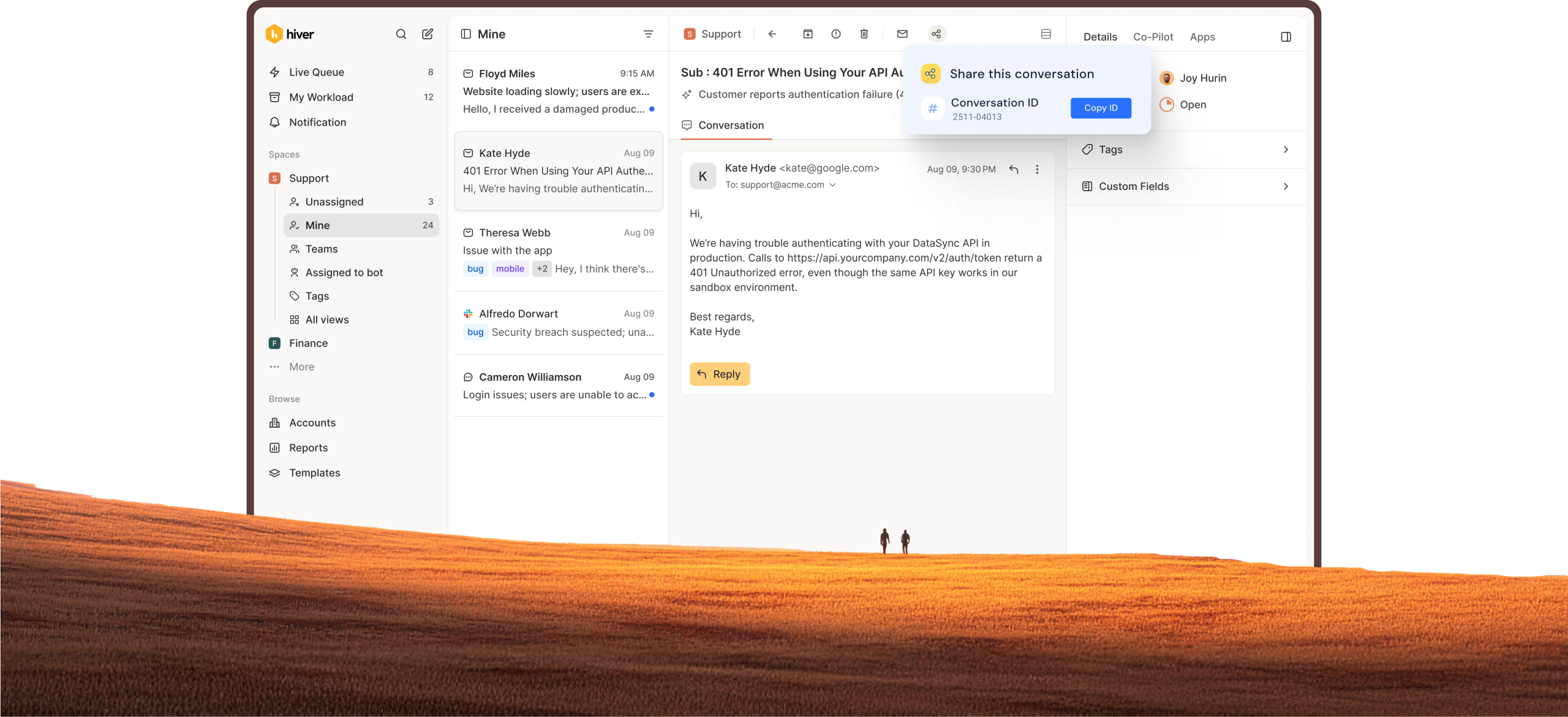Click the share conversation icon
Image resolution: width=1568 pixels, height=717 pixels.
(x=936, y=34)
